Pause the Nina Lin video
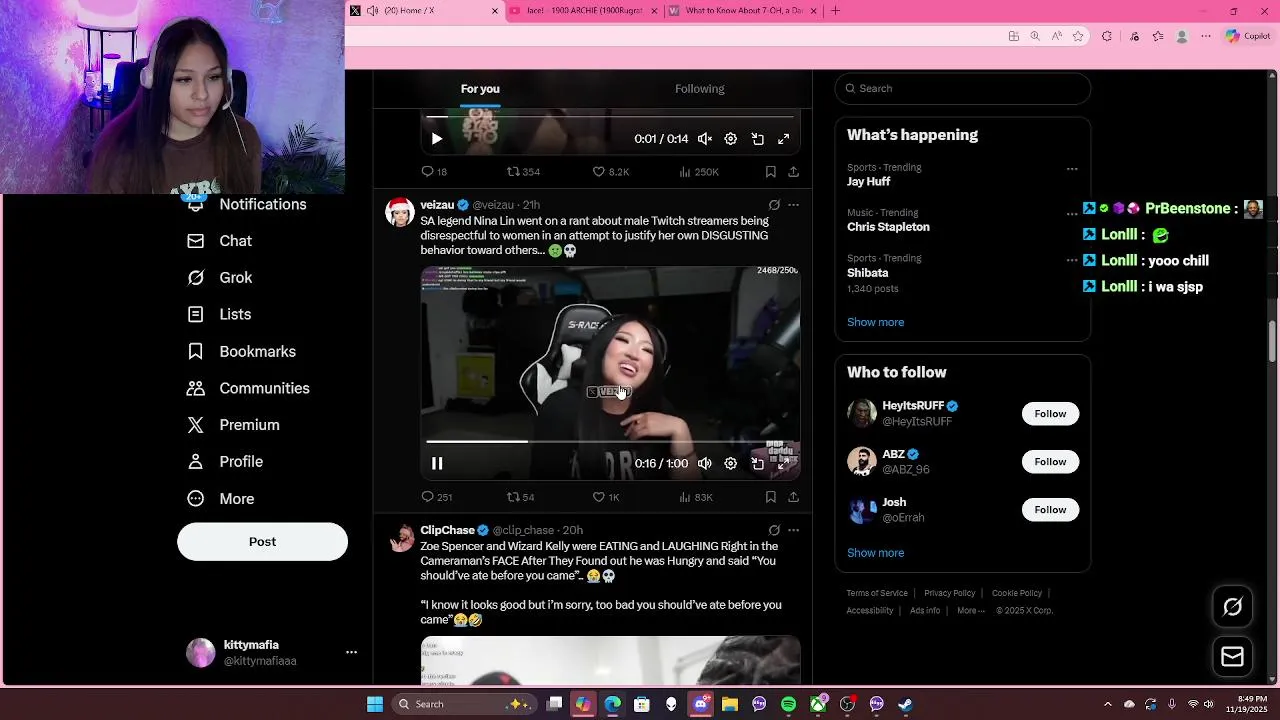 click(x=437, y=463)
